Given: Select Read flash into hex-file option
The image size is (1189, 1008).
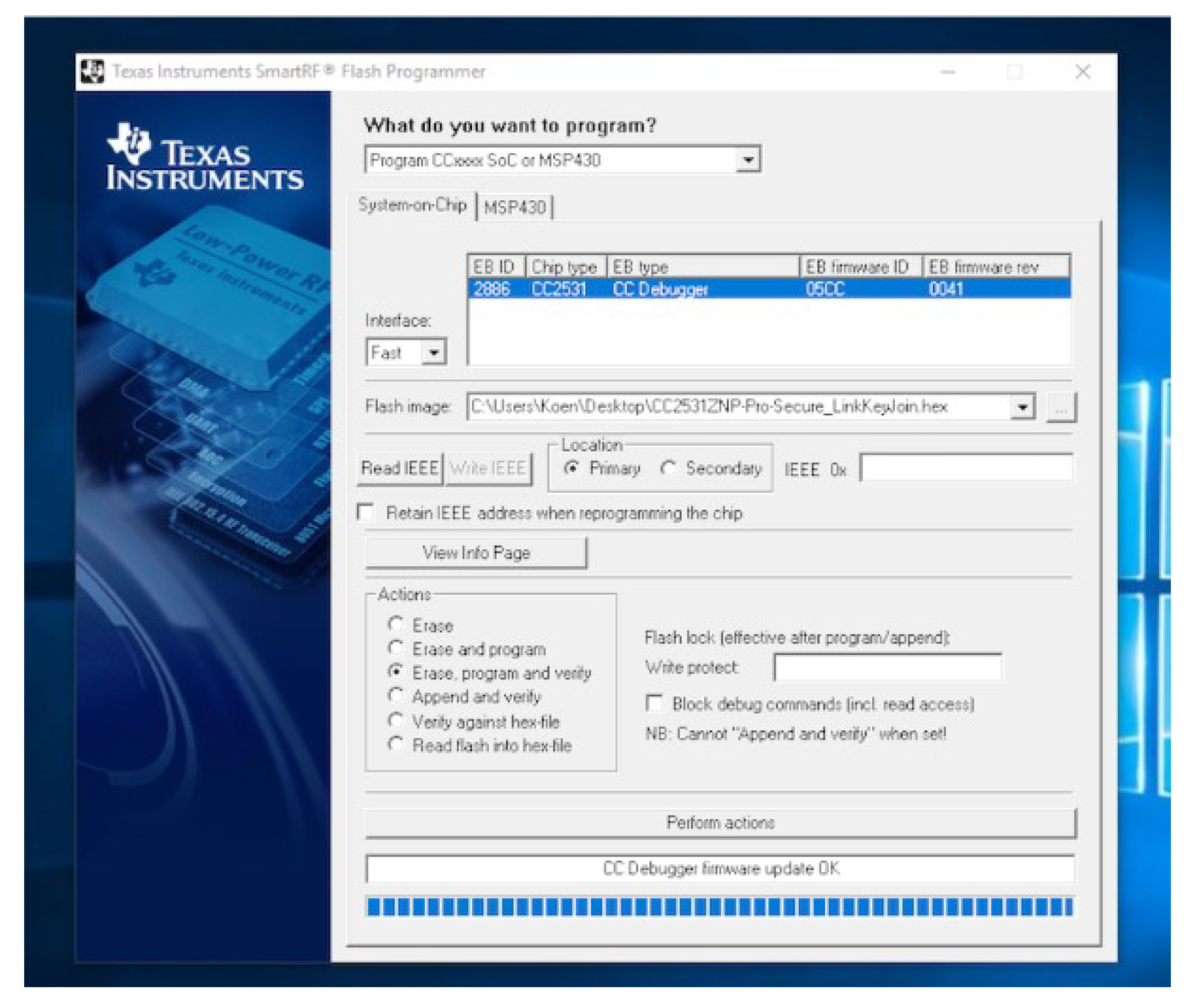Looking at the screenshot, I should [396, 745].
